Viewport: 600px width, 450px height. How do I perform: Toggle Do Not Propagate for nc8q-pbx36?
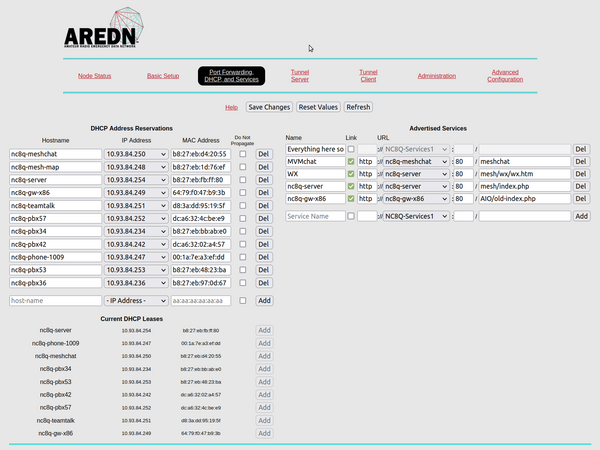click(243, 283)
